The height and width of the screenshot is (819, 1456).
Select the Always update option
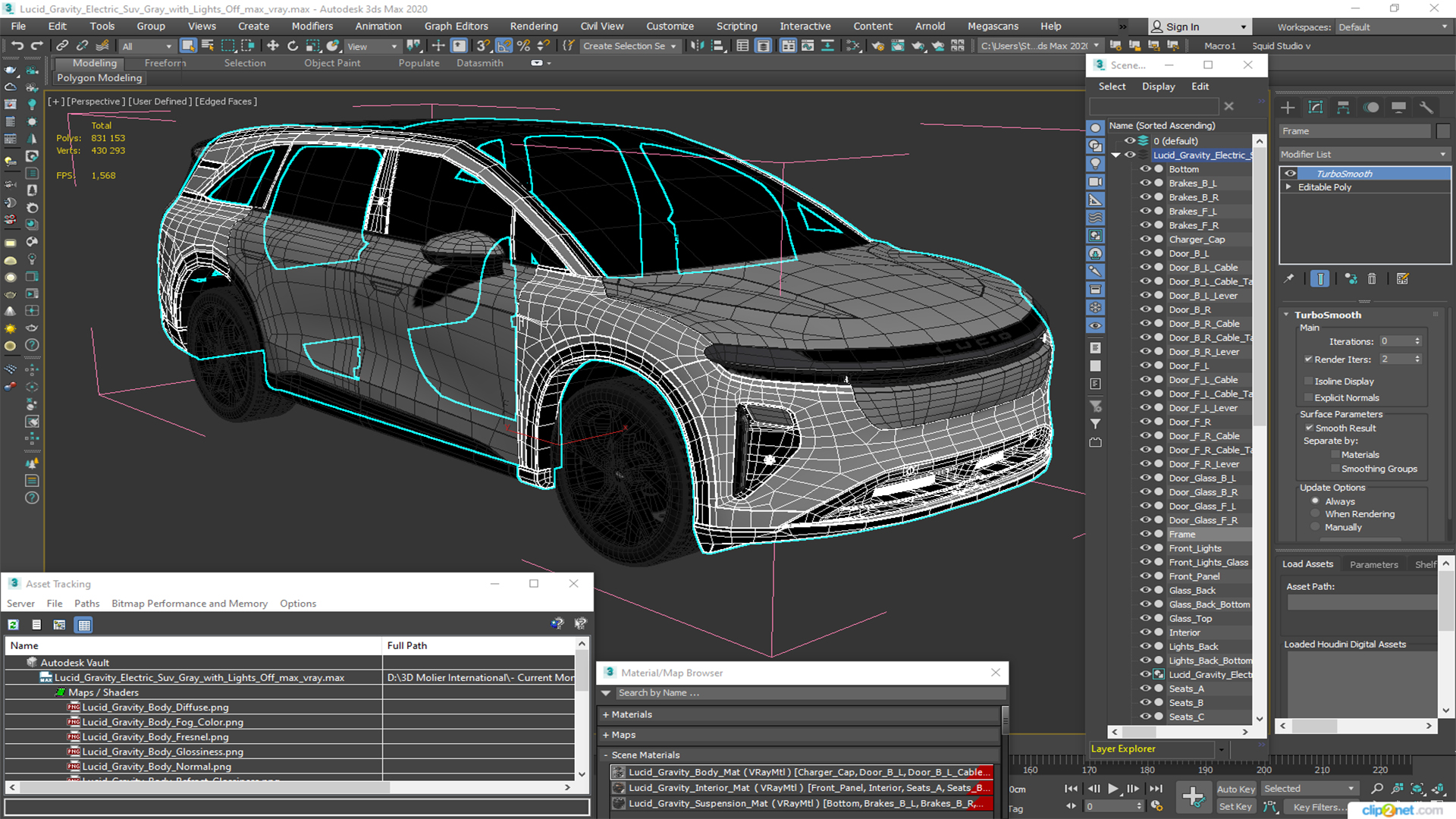pyautogui.click(x=1316, y=502)
